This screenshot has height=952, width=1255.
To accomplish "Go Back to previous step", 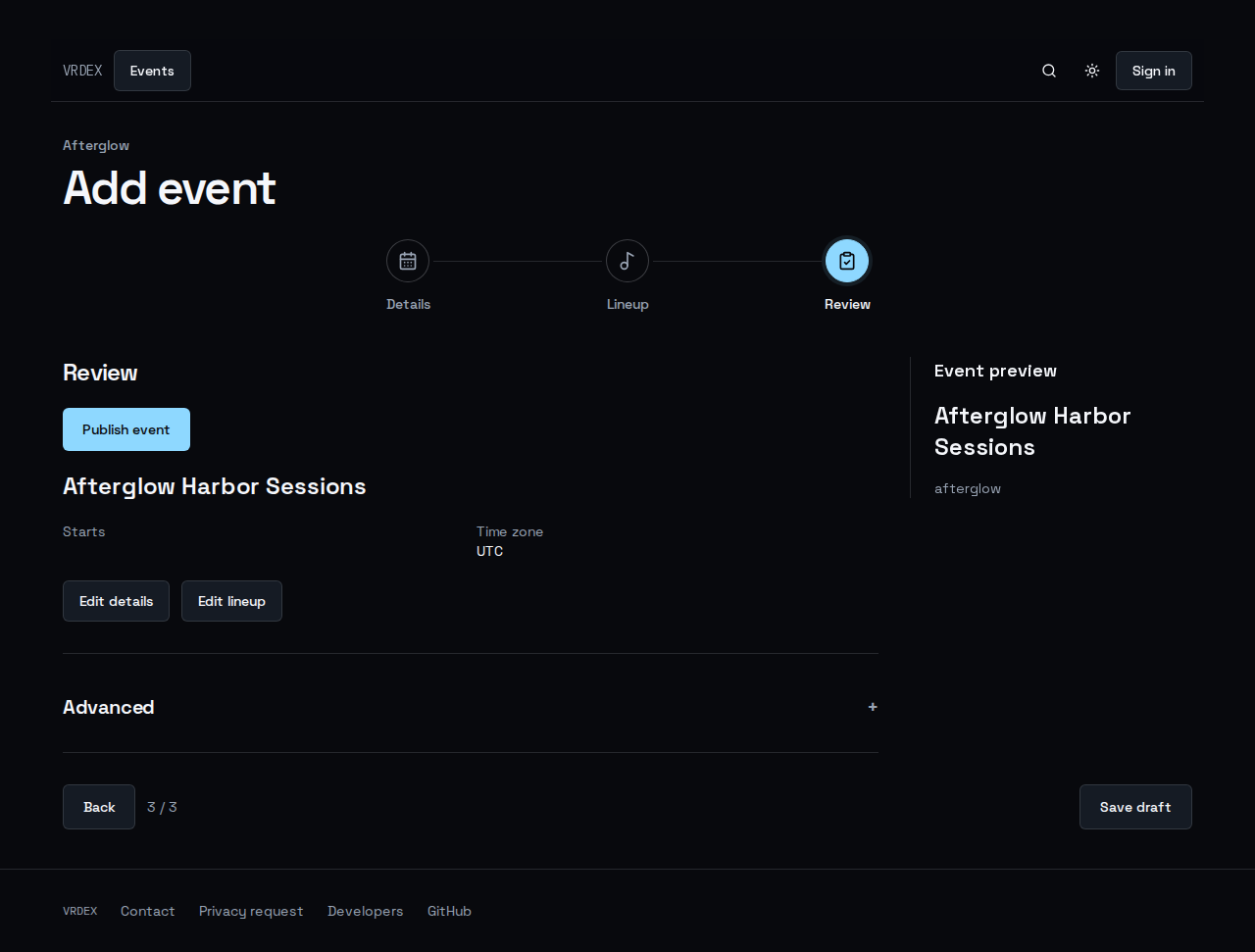I will [x=99, y=807].
